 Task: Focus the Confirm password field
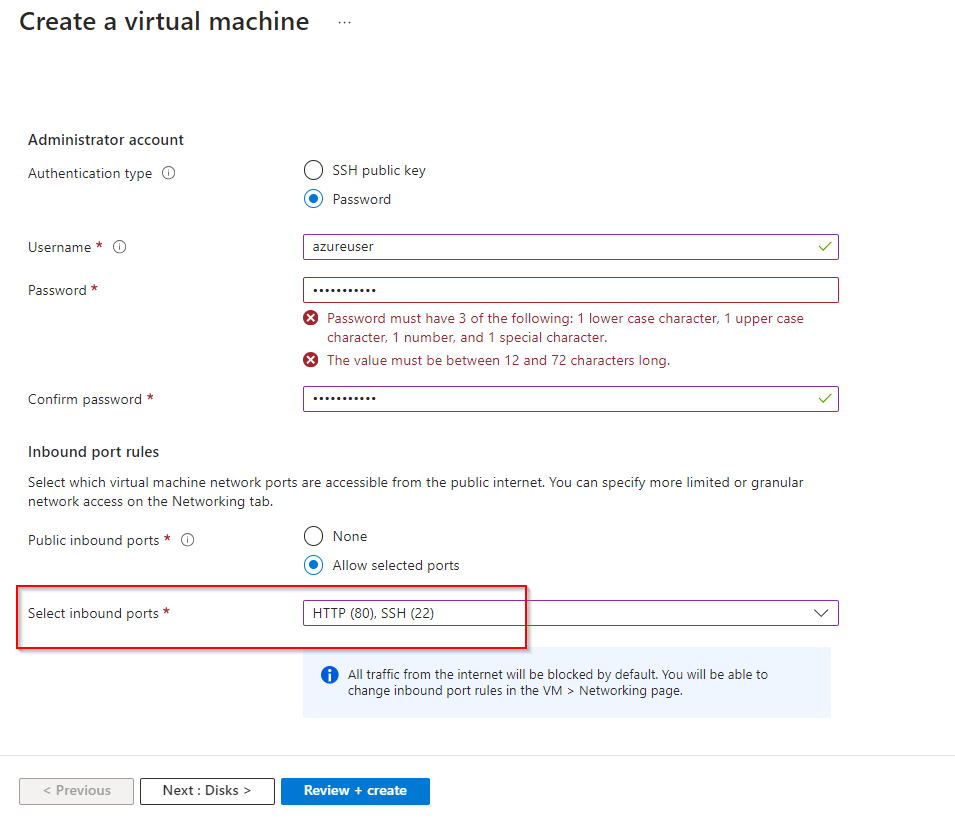560,398
